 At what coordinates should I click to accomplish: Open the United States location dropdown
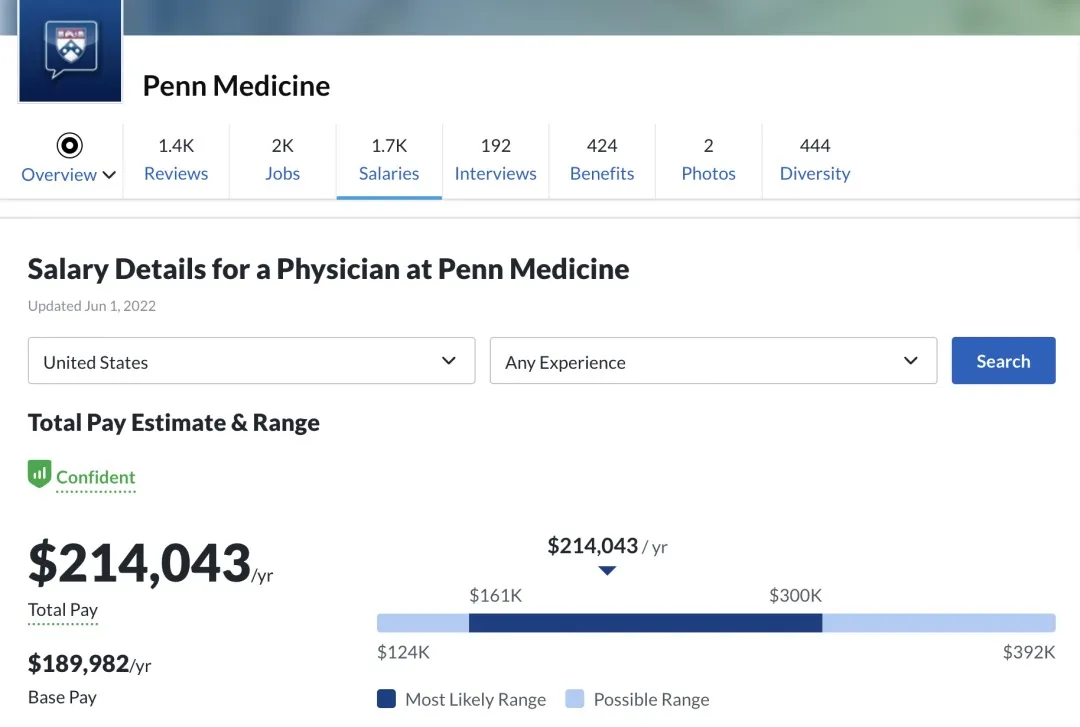(x=251, y=361)
